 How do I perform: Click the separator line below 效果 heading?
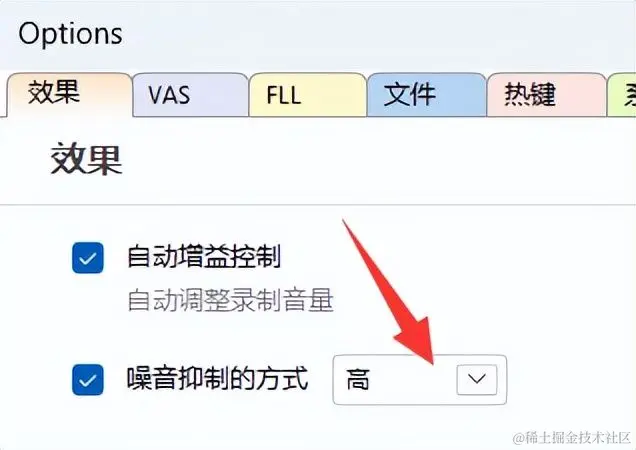318,205
